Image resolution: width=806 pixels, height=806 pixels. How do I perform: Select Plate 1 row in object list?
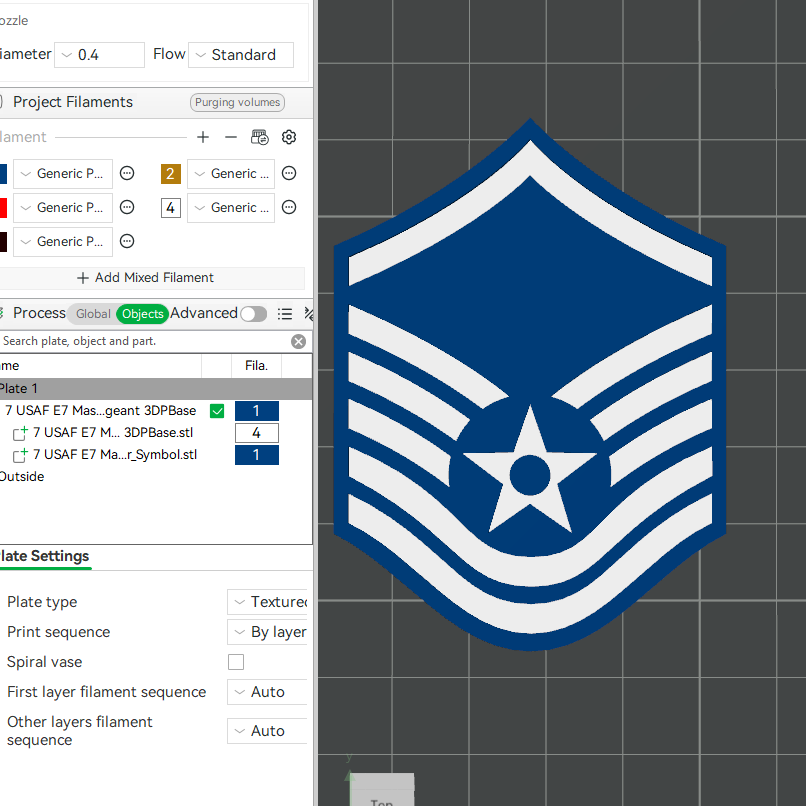click(155, 389)
